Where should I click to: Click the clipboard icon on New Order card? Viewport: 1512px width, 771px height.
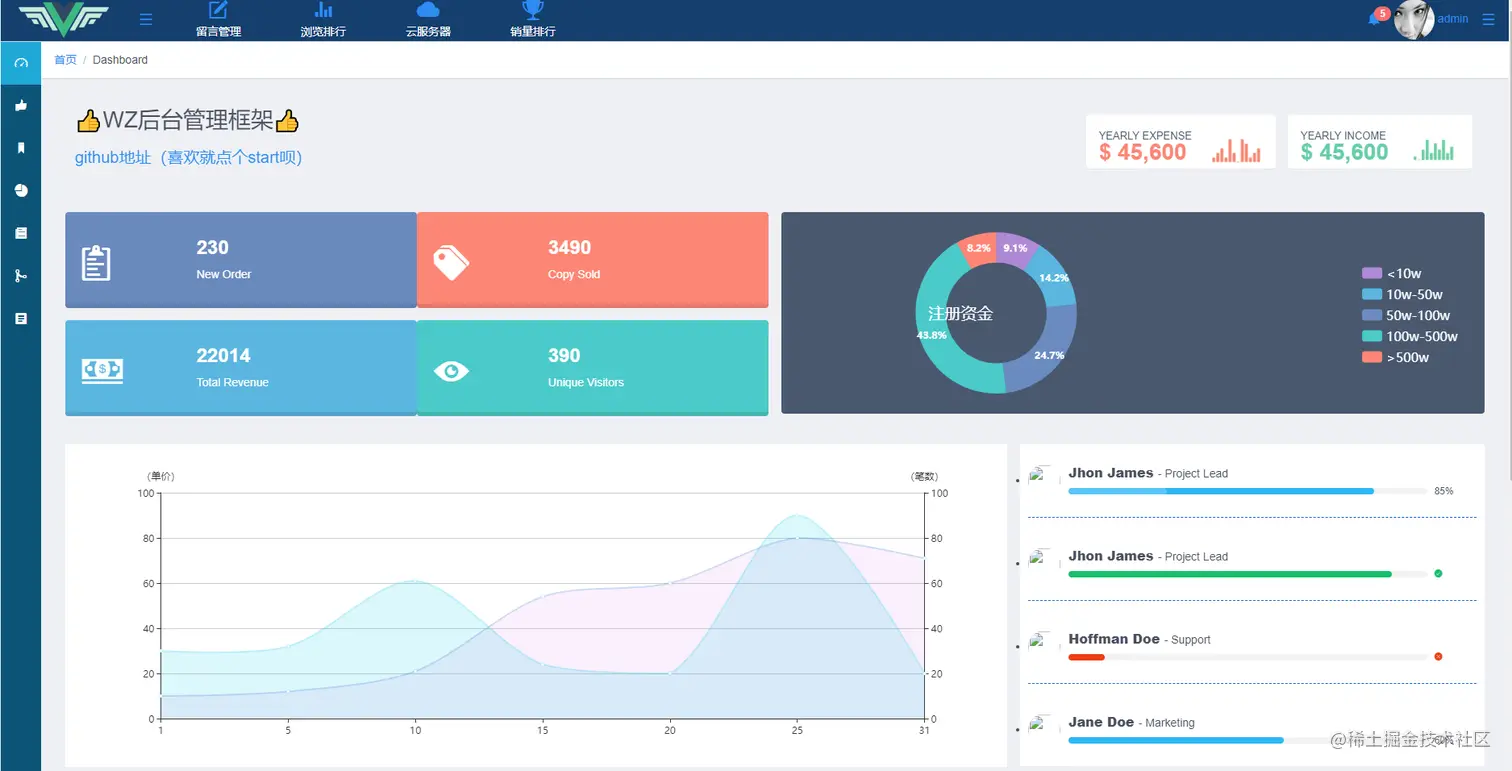click(96, 262)
